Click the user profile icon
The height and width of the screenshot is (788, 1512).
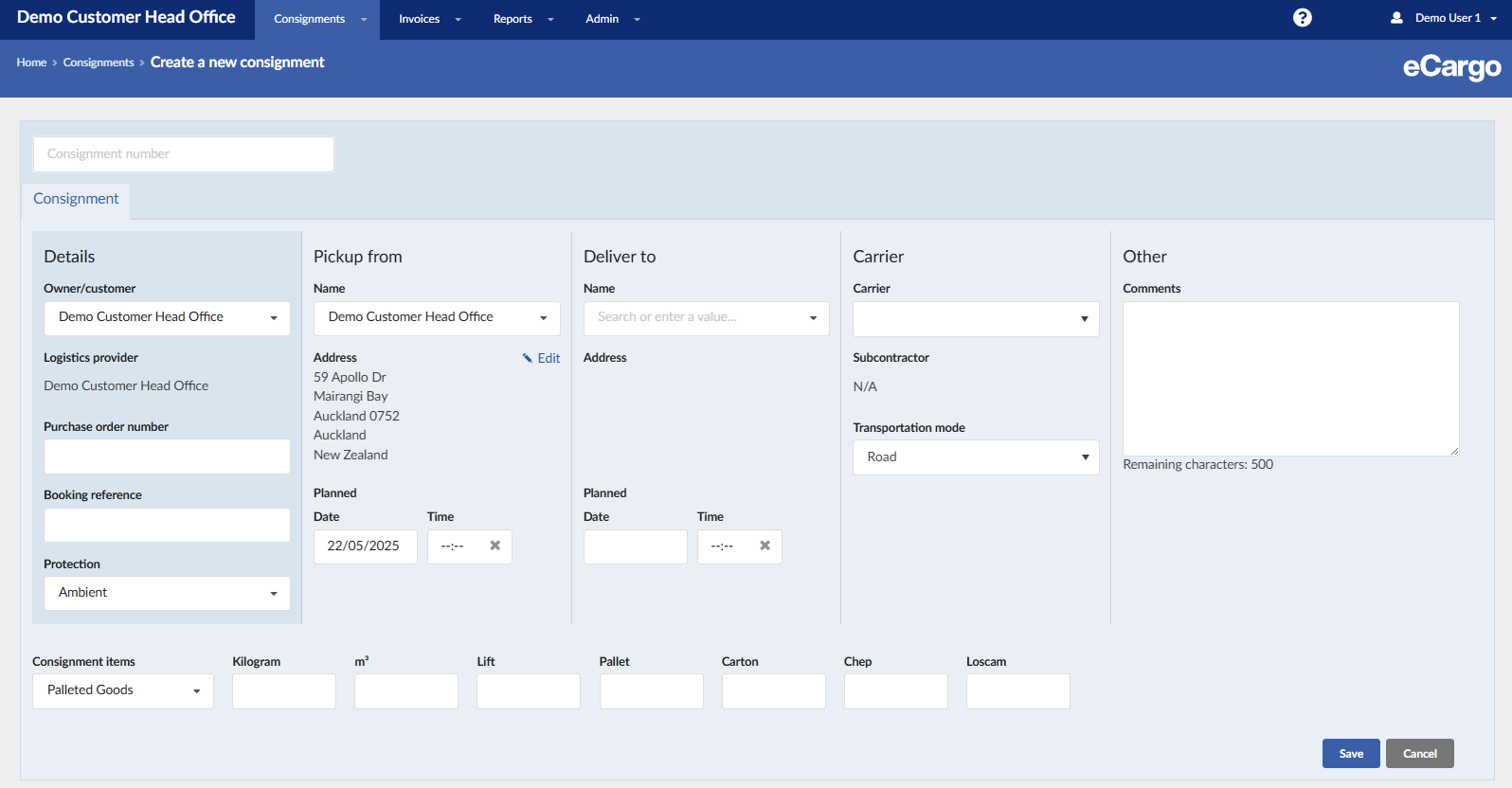pos(1396,18)
